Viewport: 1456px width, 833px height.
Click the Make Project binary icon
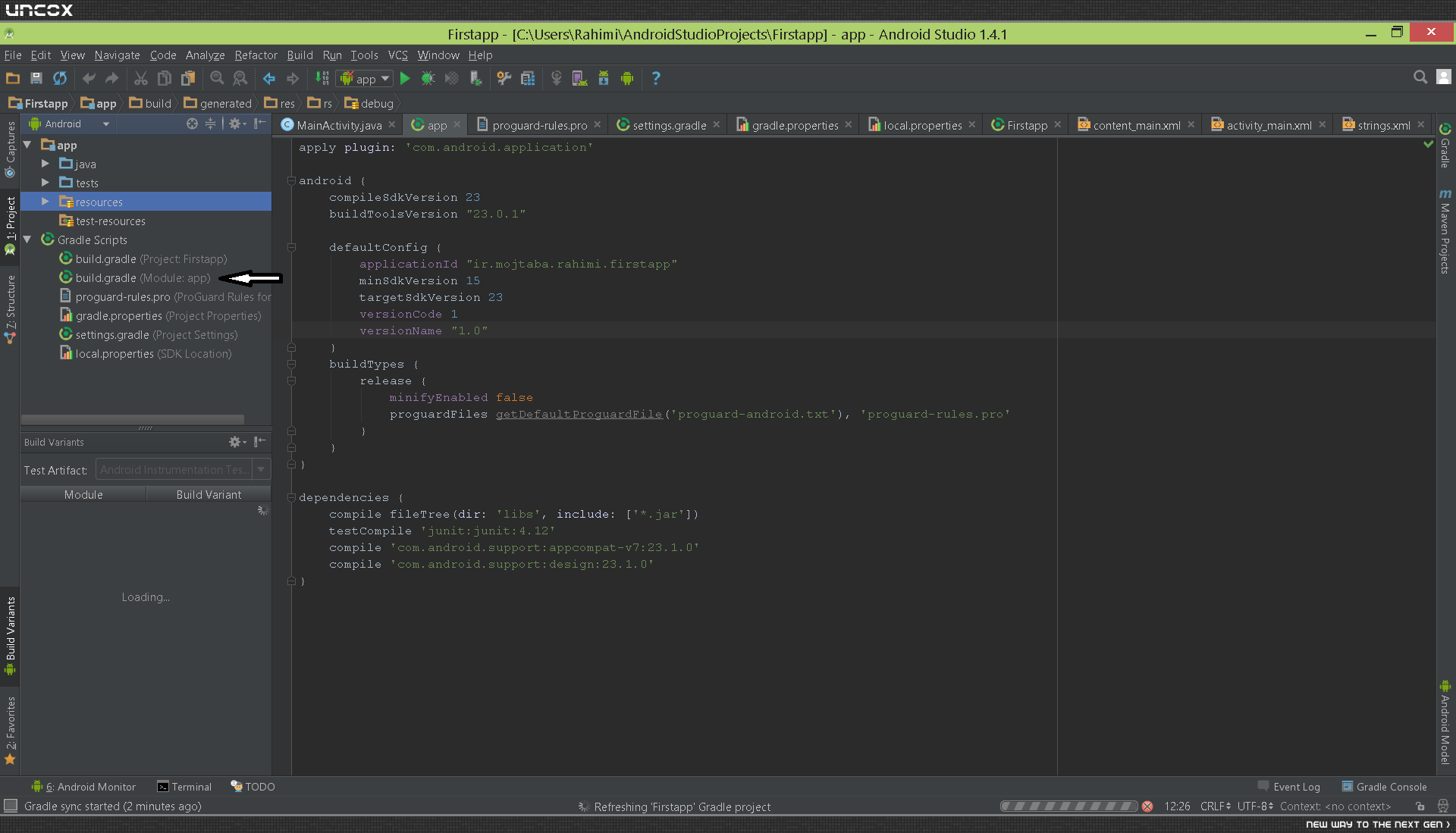(x=322, y=78)
